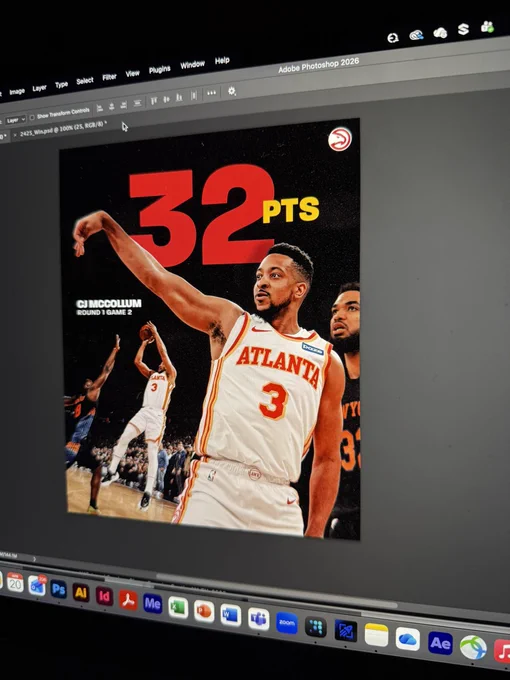Image resolution: width=510 pixels, height=680 pixels.
Task: Open the Plugins menu
Action: tap(160, 69)
